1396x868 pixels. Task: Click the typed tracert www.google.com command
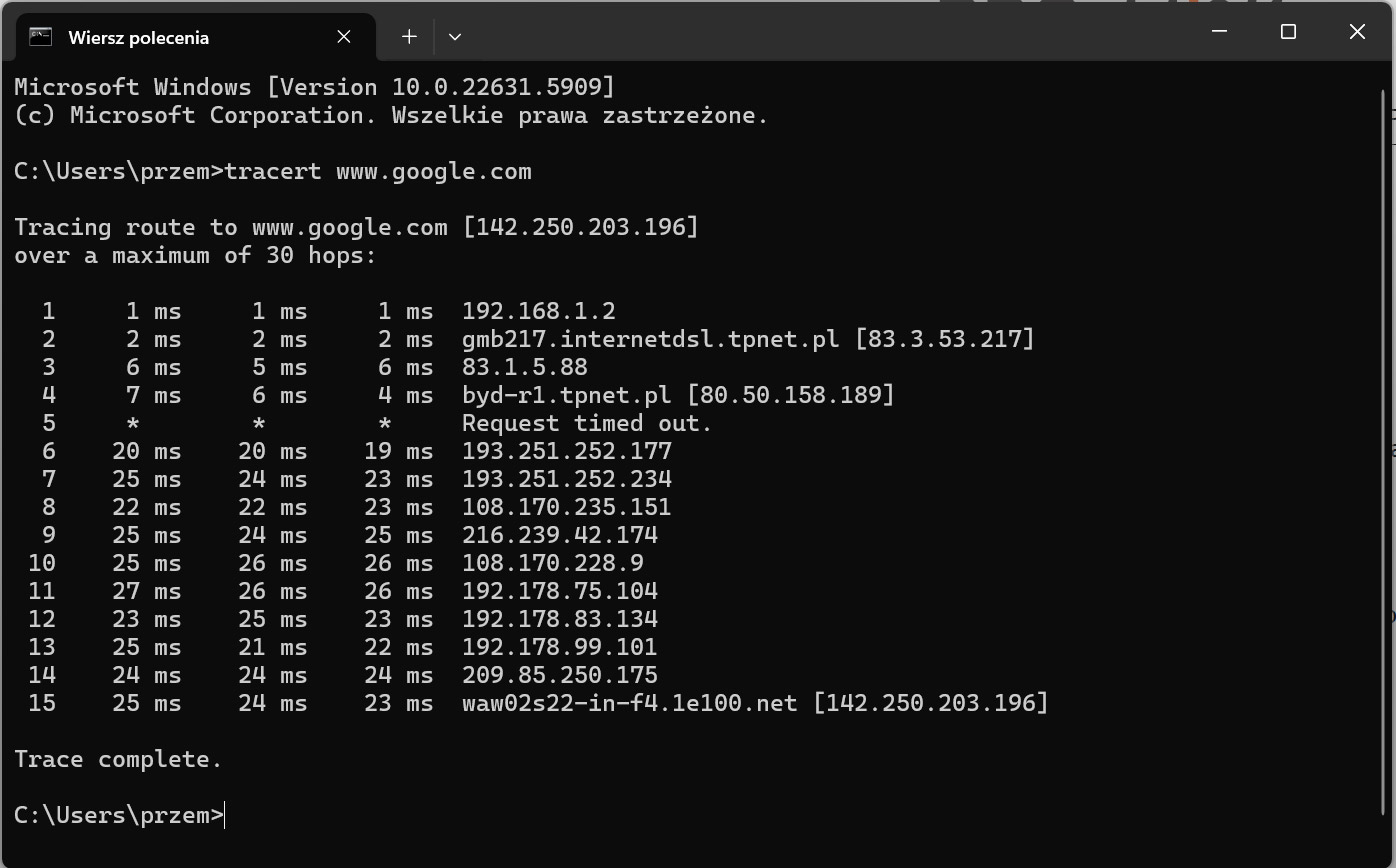point(378,171)
